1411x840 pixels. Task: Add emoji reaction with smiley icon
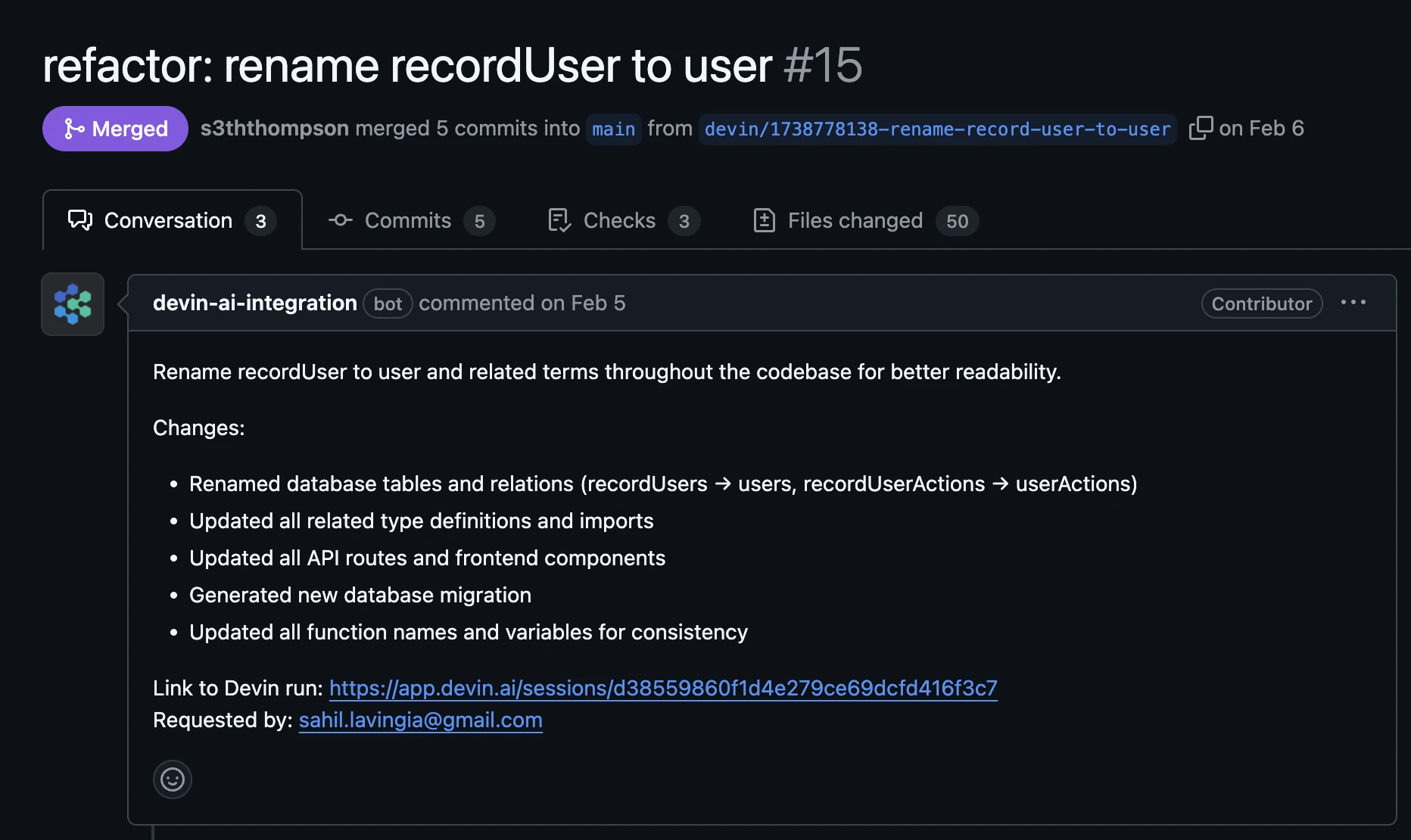click(x=173, y=779)
